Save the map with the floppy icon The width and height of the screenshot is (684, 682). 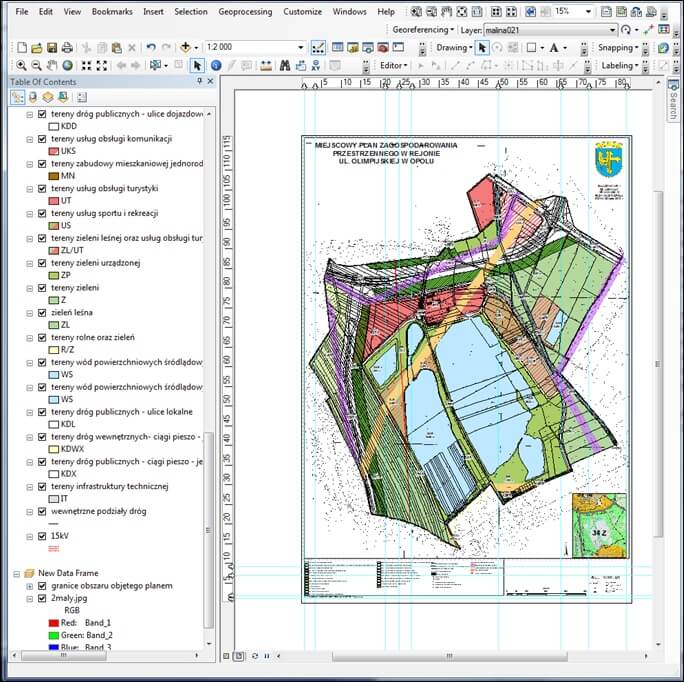52,48
